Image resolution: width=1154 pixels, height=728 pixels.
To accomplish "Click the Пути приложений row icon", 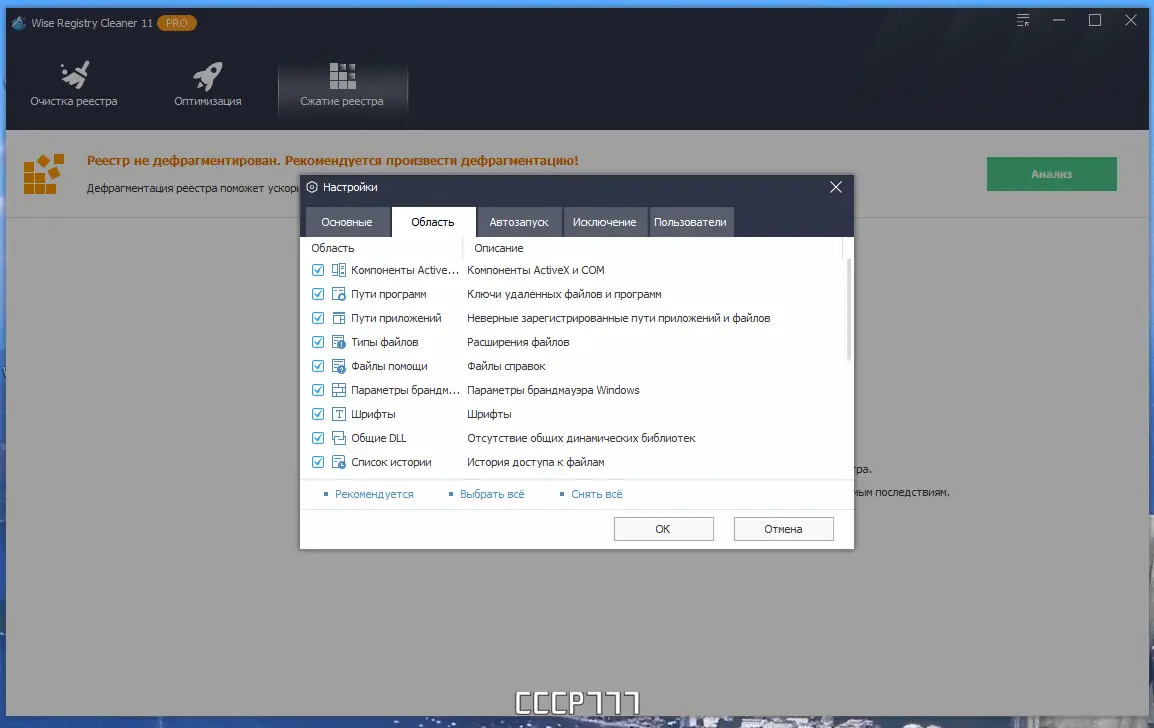I will (x=339, y=318).
